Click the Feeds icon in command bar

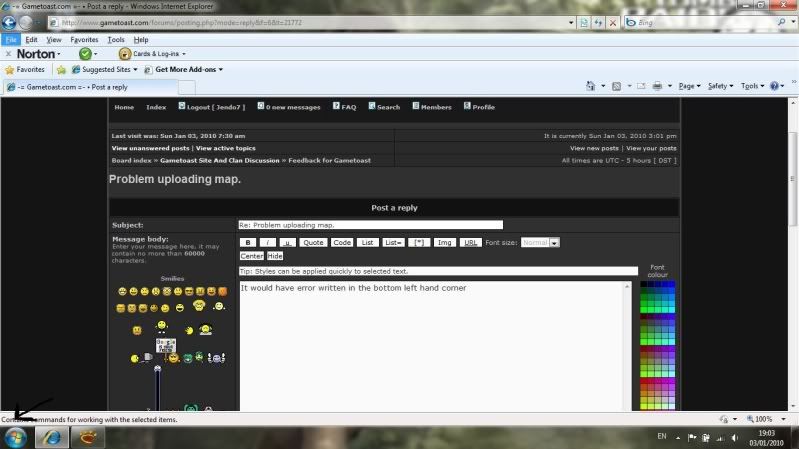(616, 86)
